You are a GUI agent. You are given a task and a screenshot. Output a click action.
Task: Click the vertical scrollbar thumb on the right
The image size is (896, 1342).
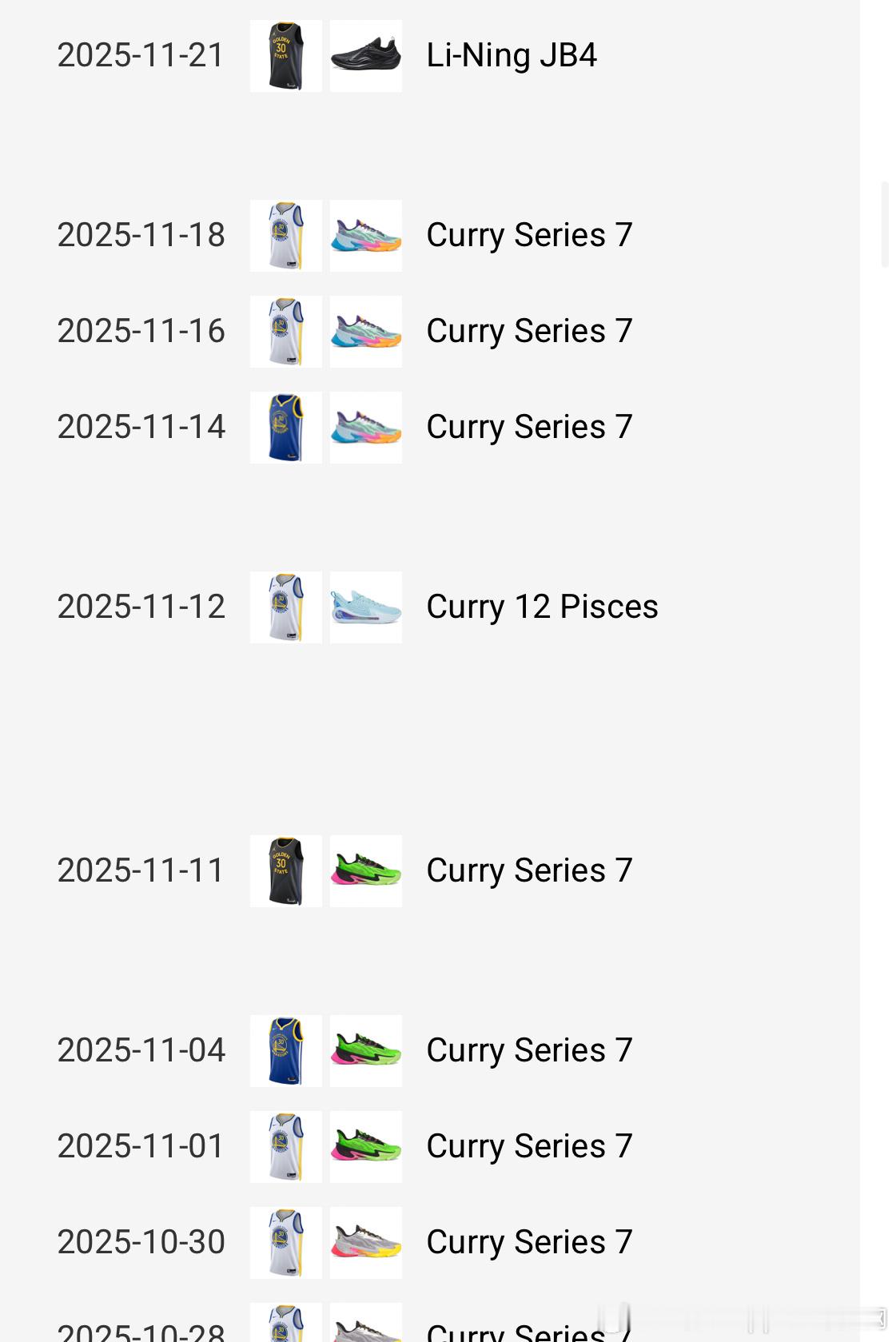(884, 225)
